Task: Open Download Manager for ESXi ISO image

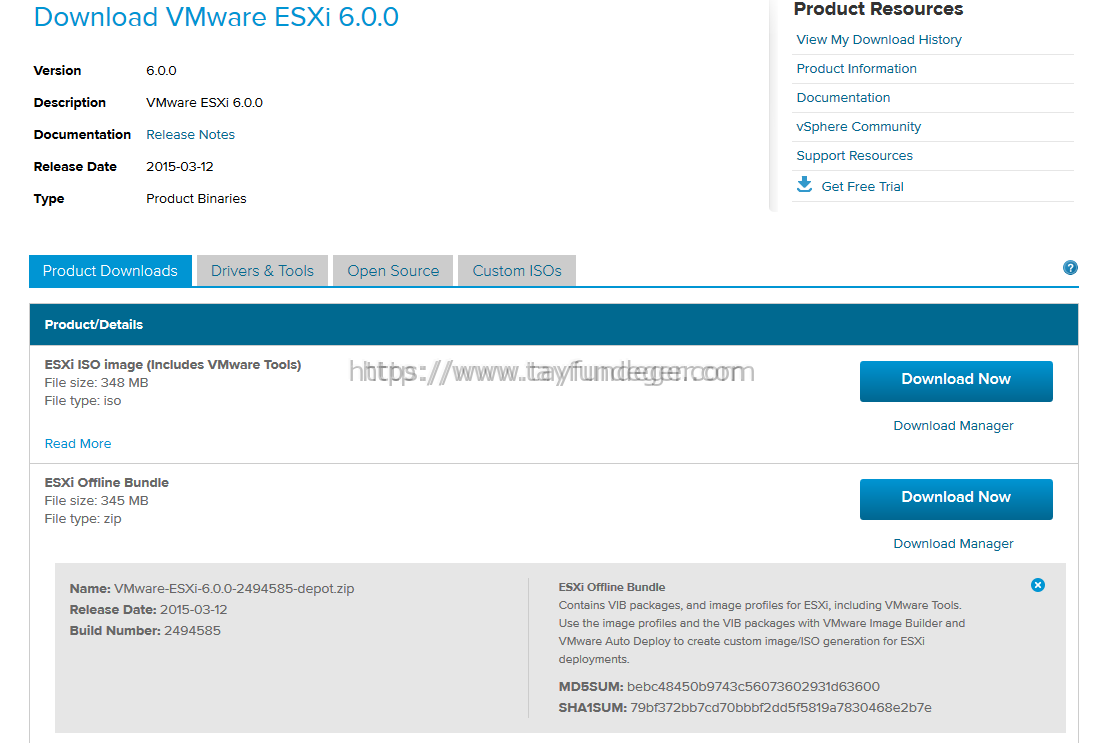Action: pyautogui.click(x=953, y=426)
